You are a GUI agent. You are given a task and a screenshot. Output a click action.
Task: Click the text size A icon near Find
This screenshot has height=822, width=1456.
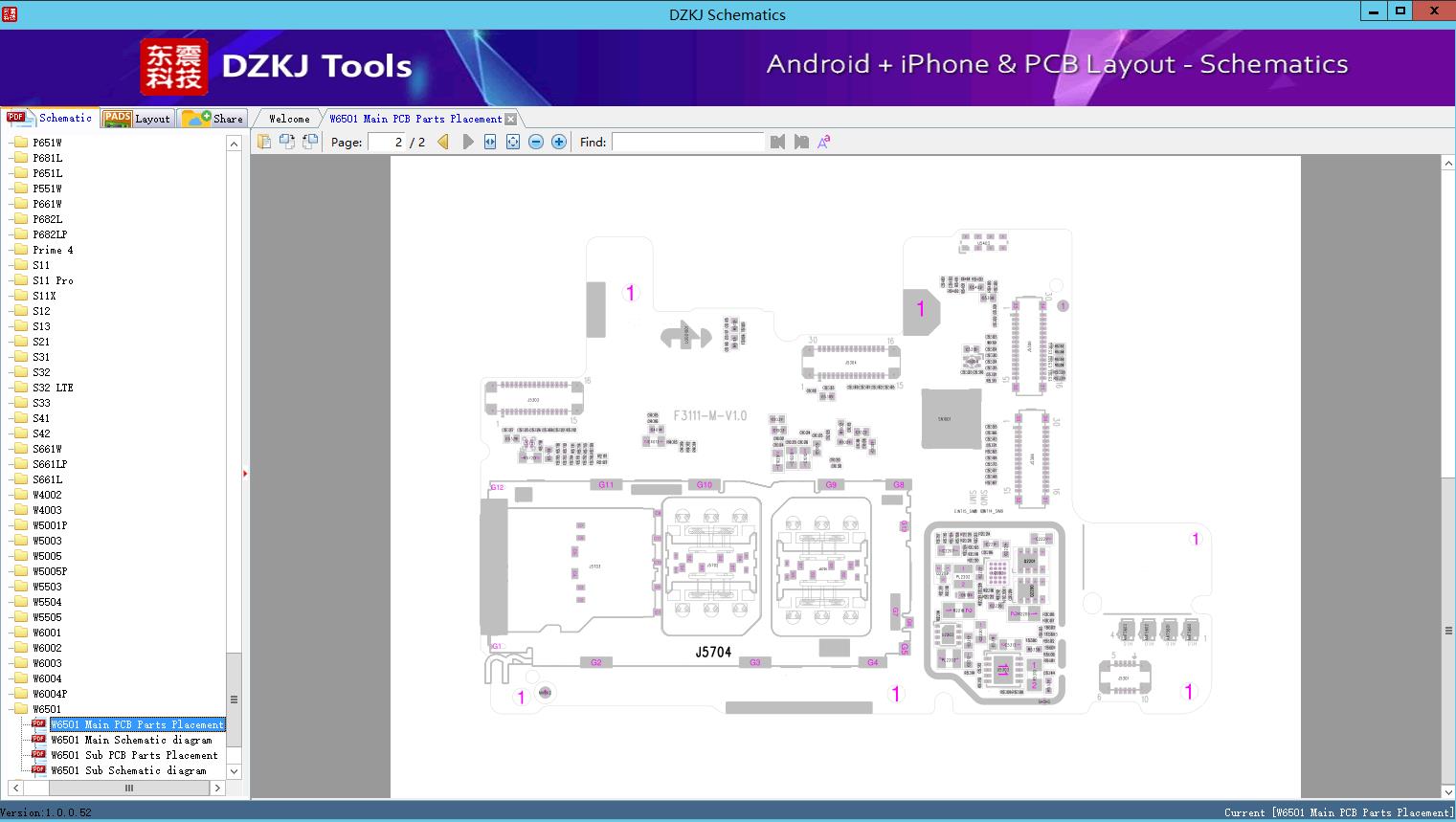(x=823, y=141)
